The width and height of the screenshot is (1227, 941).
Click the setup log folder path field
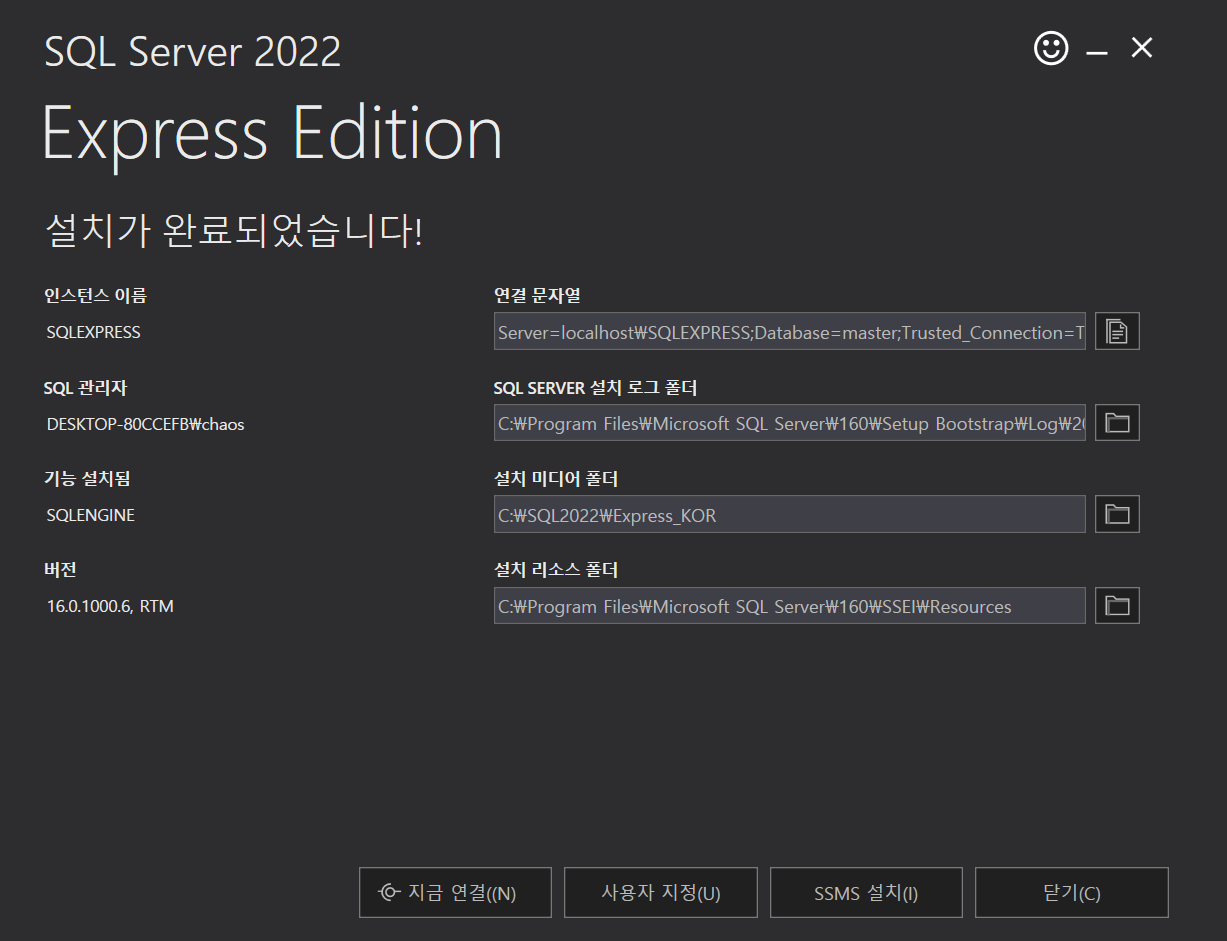click(790, 423)
